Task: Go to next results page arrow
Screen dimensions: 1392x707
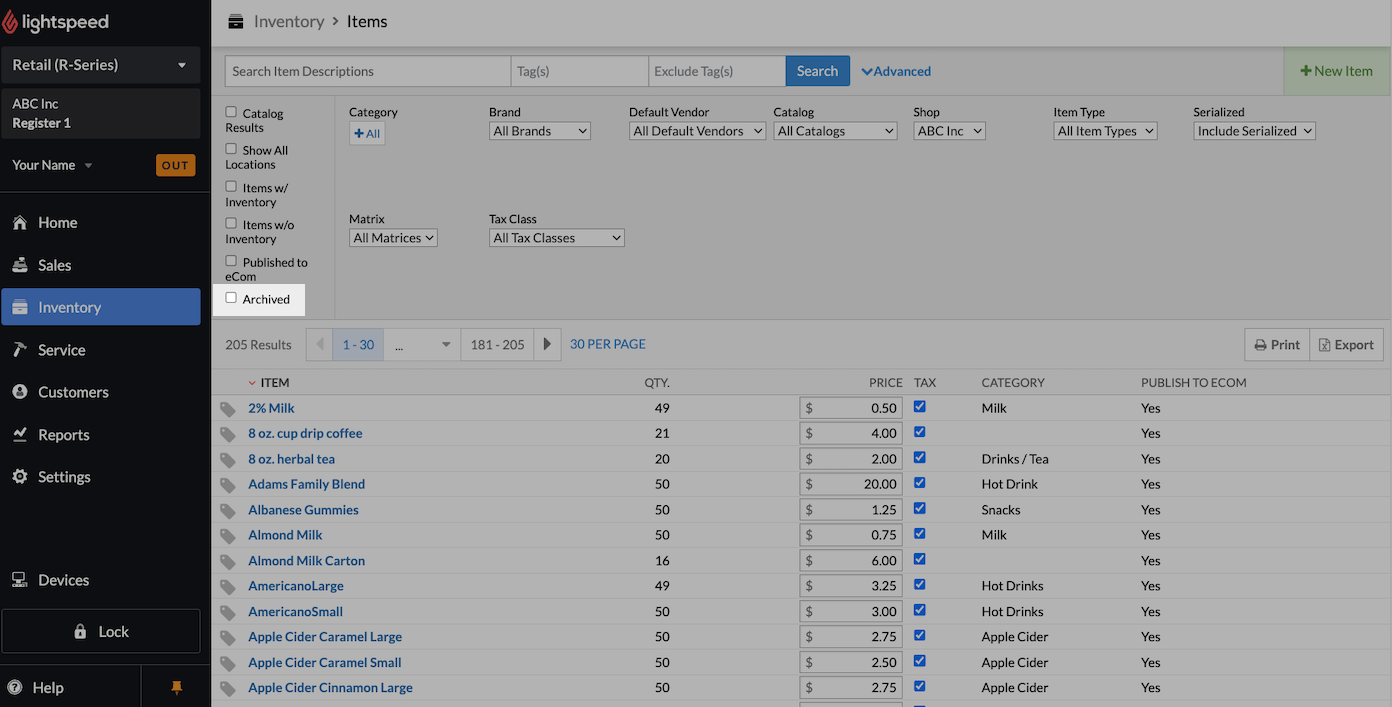Action: pos(547,344)
